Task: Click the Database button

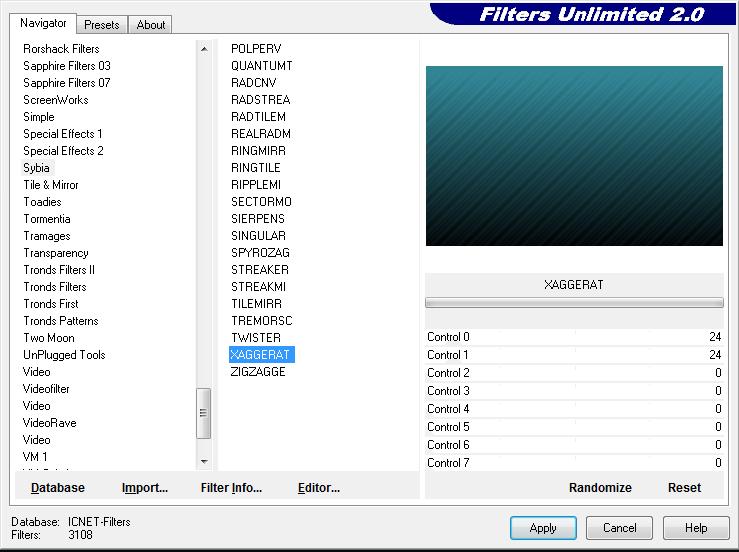Action: 57,487
